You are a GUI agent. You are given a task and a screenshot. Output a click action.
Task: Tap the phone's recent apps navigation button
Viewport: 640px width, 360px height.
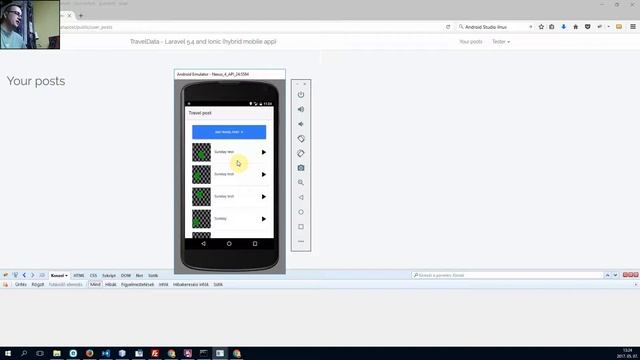(x=255, y=244)
